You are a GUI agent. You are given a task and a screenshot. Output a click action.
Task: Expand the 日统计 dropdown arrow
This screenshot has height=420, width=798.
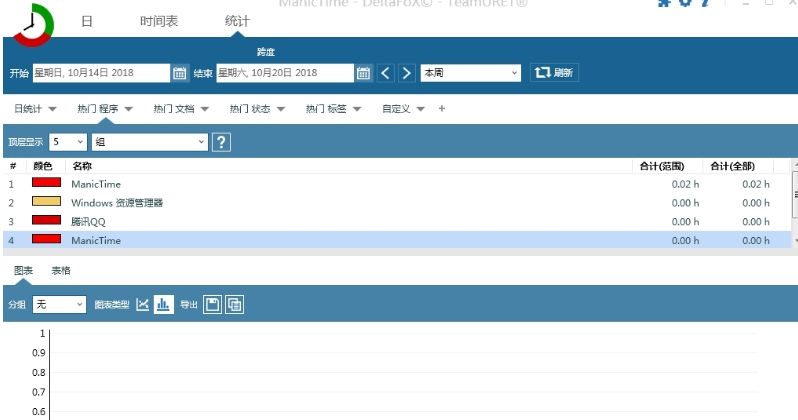pyautogui.click(x=52, y=109)
